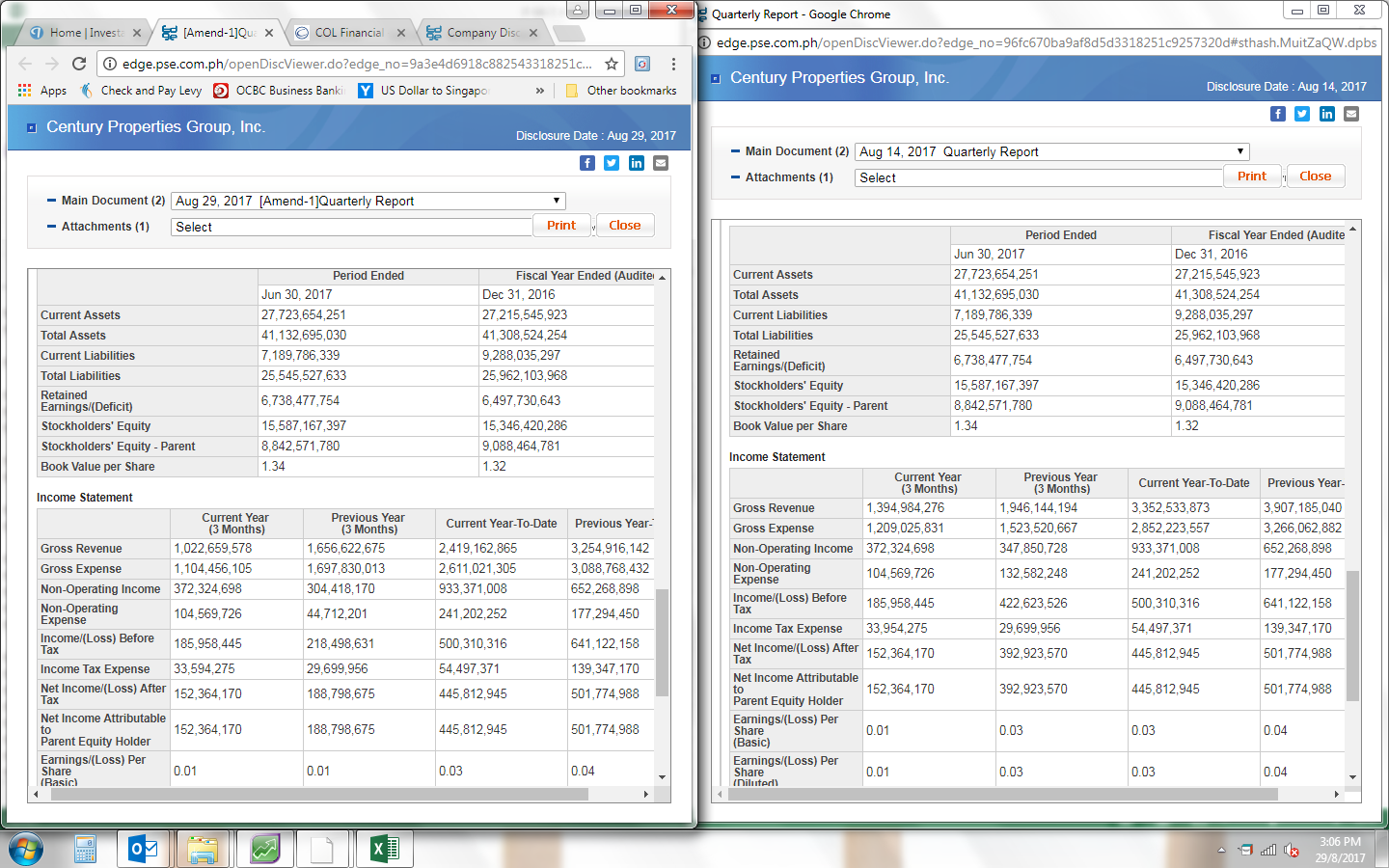Click Total Assets row label in left window
The height and width of the screenshot is (868, 1389).
point(73,336)
